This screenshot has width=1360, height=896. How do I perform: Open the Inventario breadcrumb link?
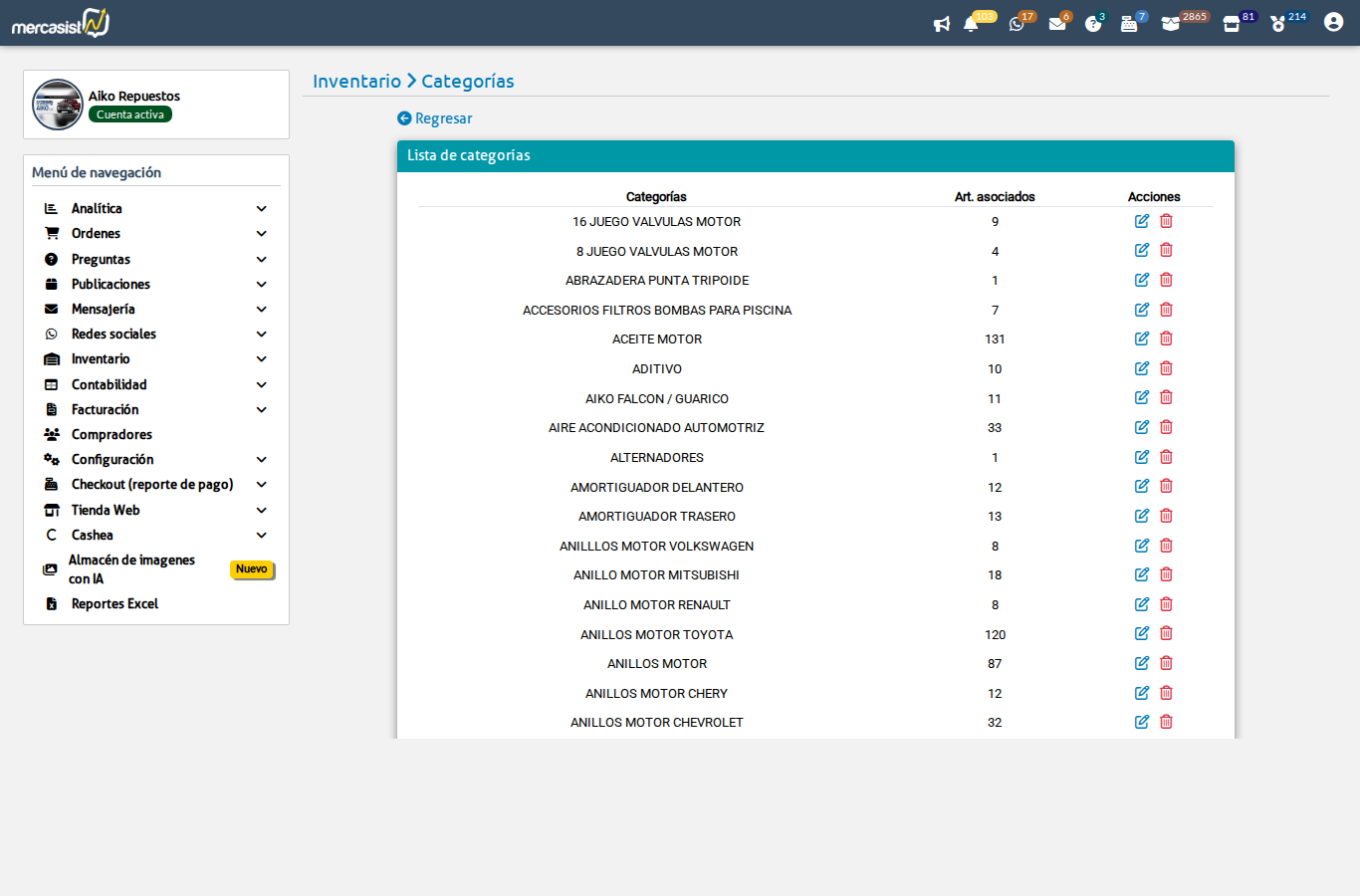pos(357,81)
